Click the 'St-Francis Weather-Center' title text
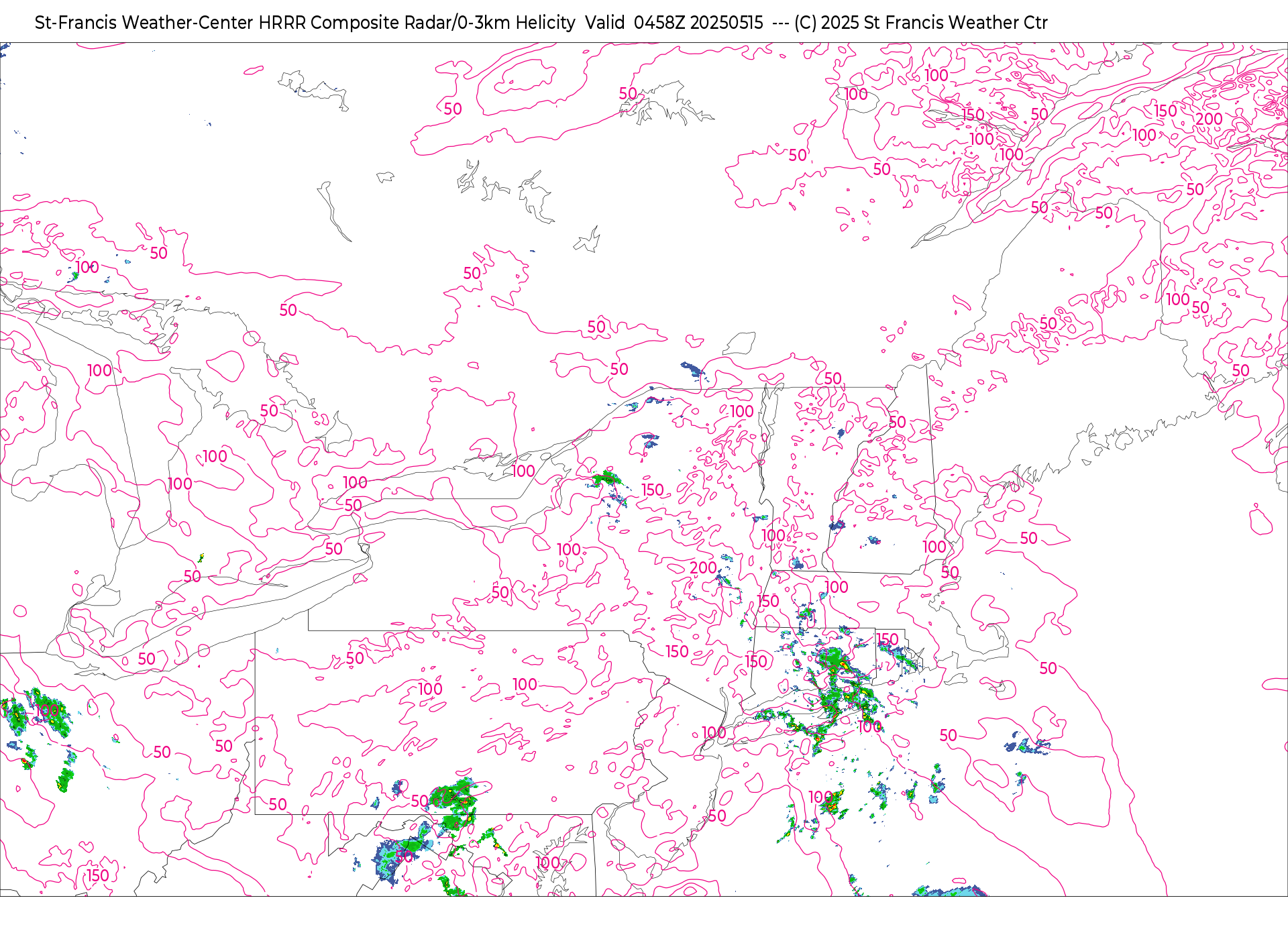 click(144, 23)
